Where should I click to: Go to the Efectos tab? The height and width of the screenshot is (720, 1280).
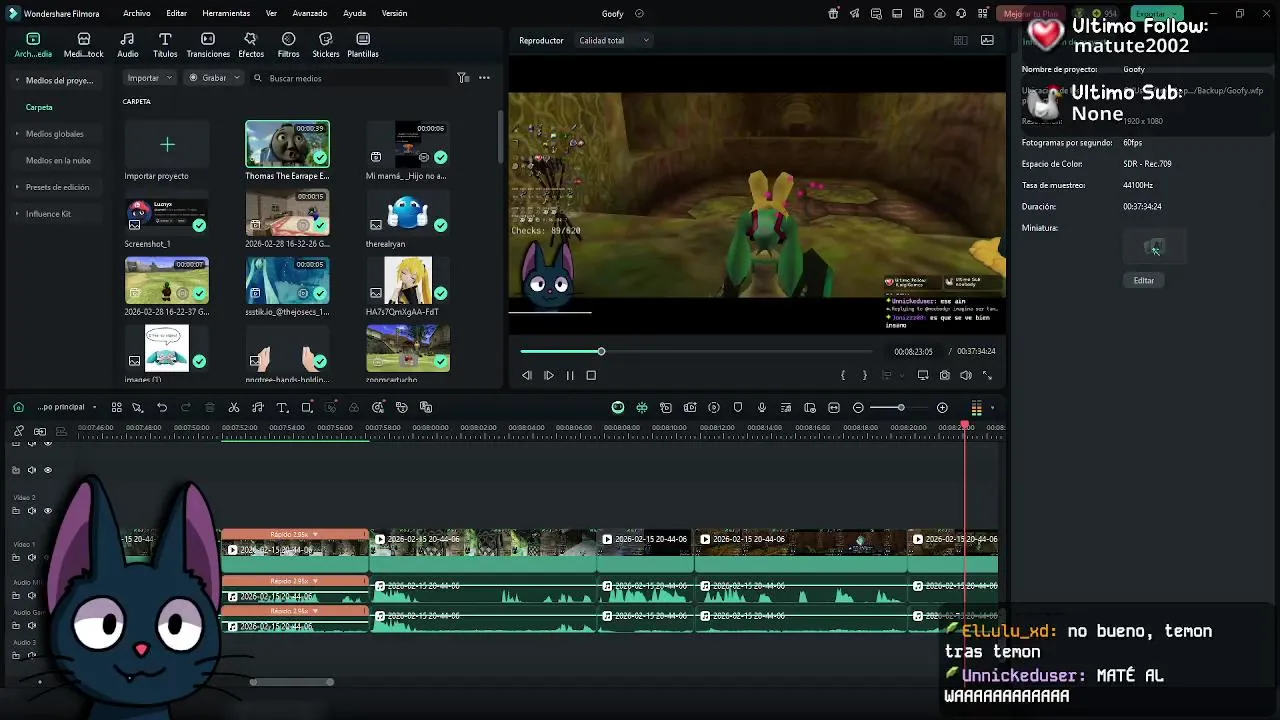pyautogui.click(x=251, y=45)
